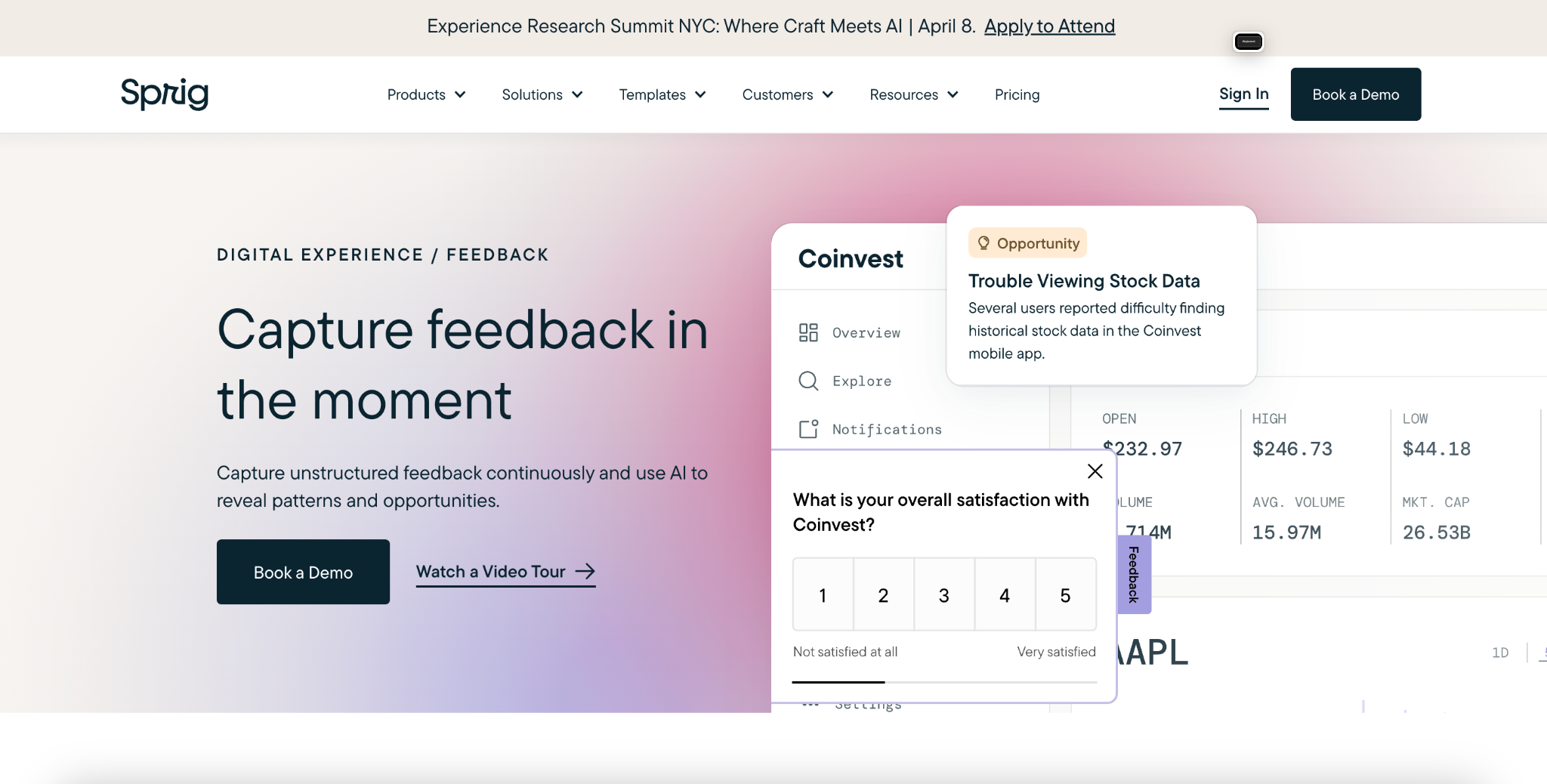The width and height of the screenshot is (1547, 784).
Task: Expand the Customers chevron
Action: tap(828, 94)
